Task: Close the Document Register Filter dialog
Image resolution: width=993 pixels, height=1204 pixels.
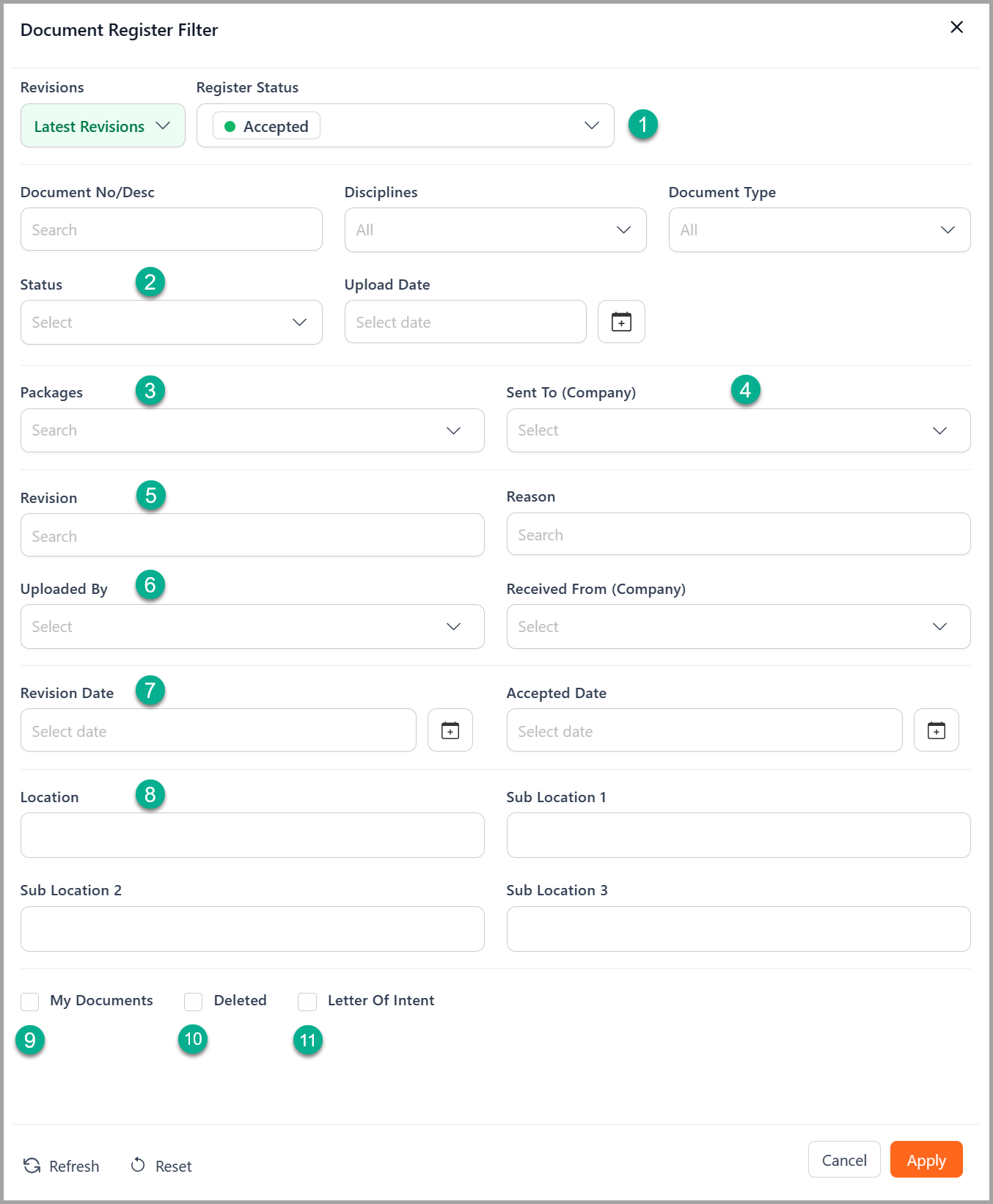Action: point(956,27)
